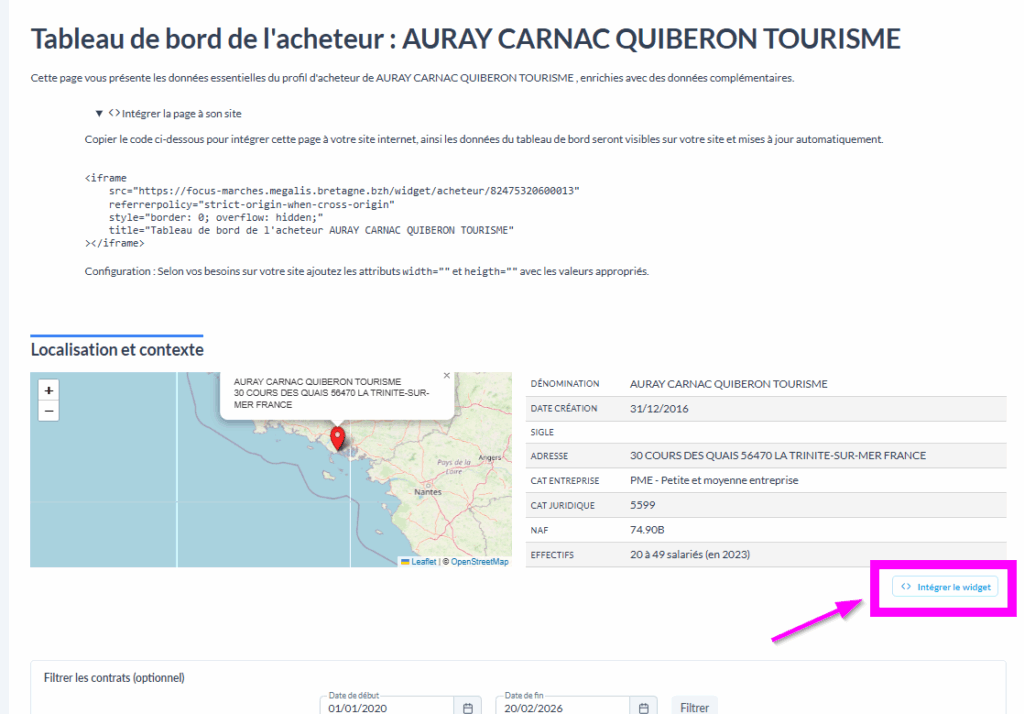The image size is (1024, 714).
Task: Zoom out on the map
Action: [x=49, y=411]
